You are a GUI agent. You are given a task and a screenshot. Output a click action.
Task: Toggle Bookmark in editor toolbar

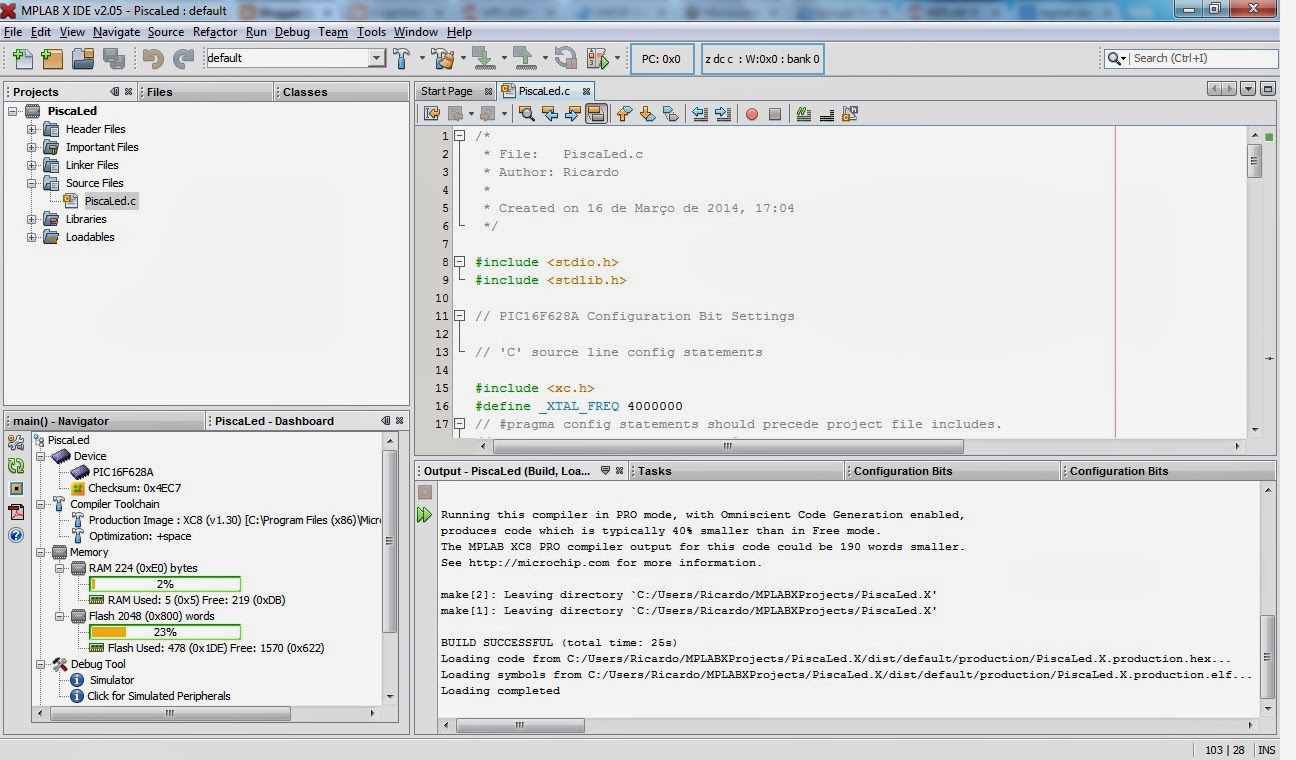point(670,114)
